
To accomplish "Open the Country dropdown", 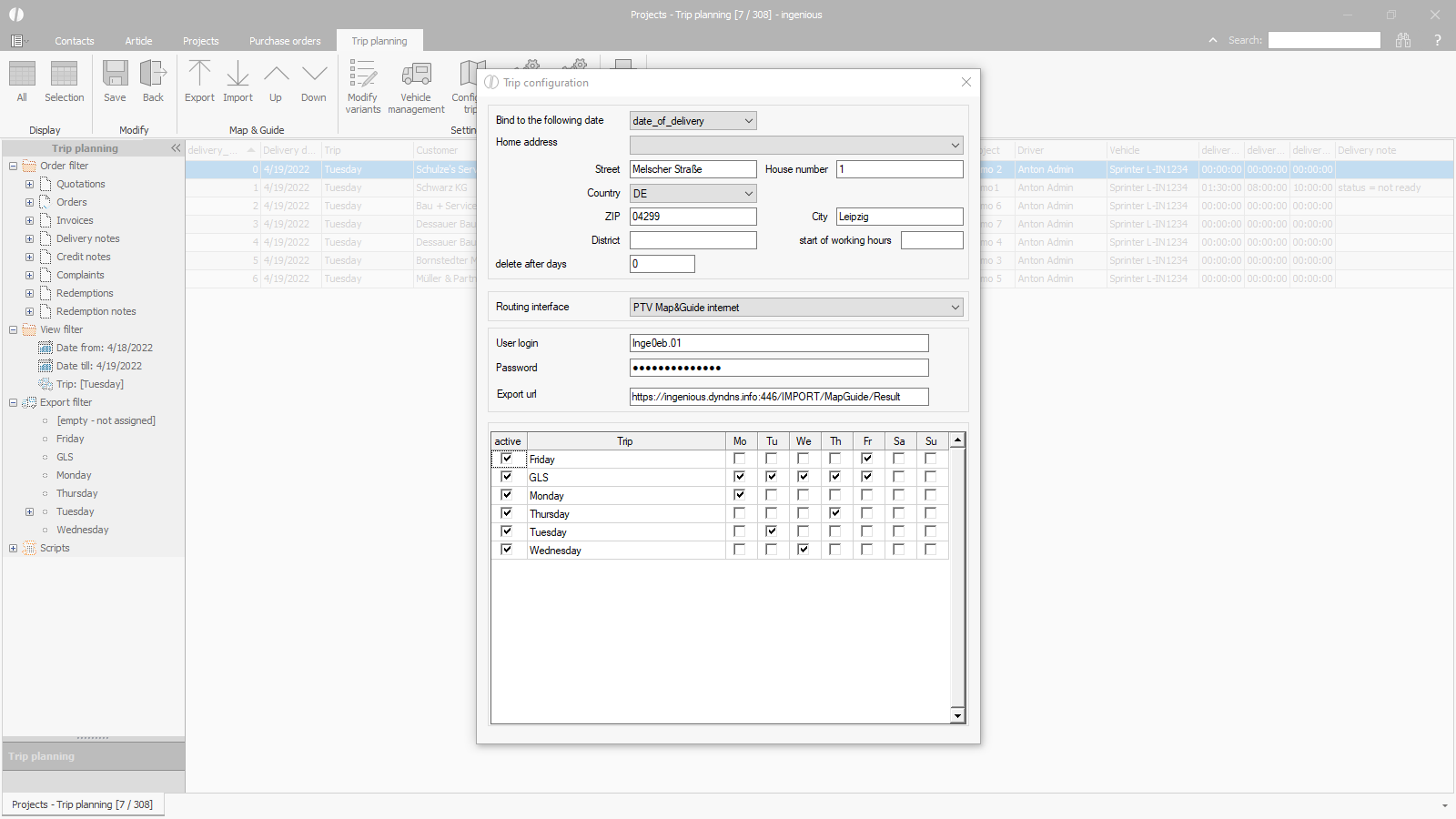I will click(x=748, y=194).
